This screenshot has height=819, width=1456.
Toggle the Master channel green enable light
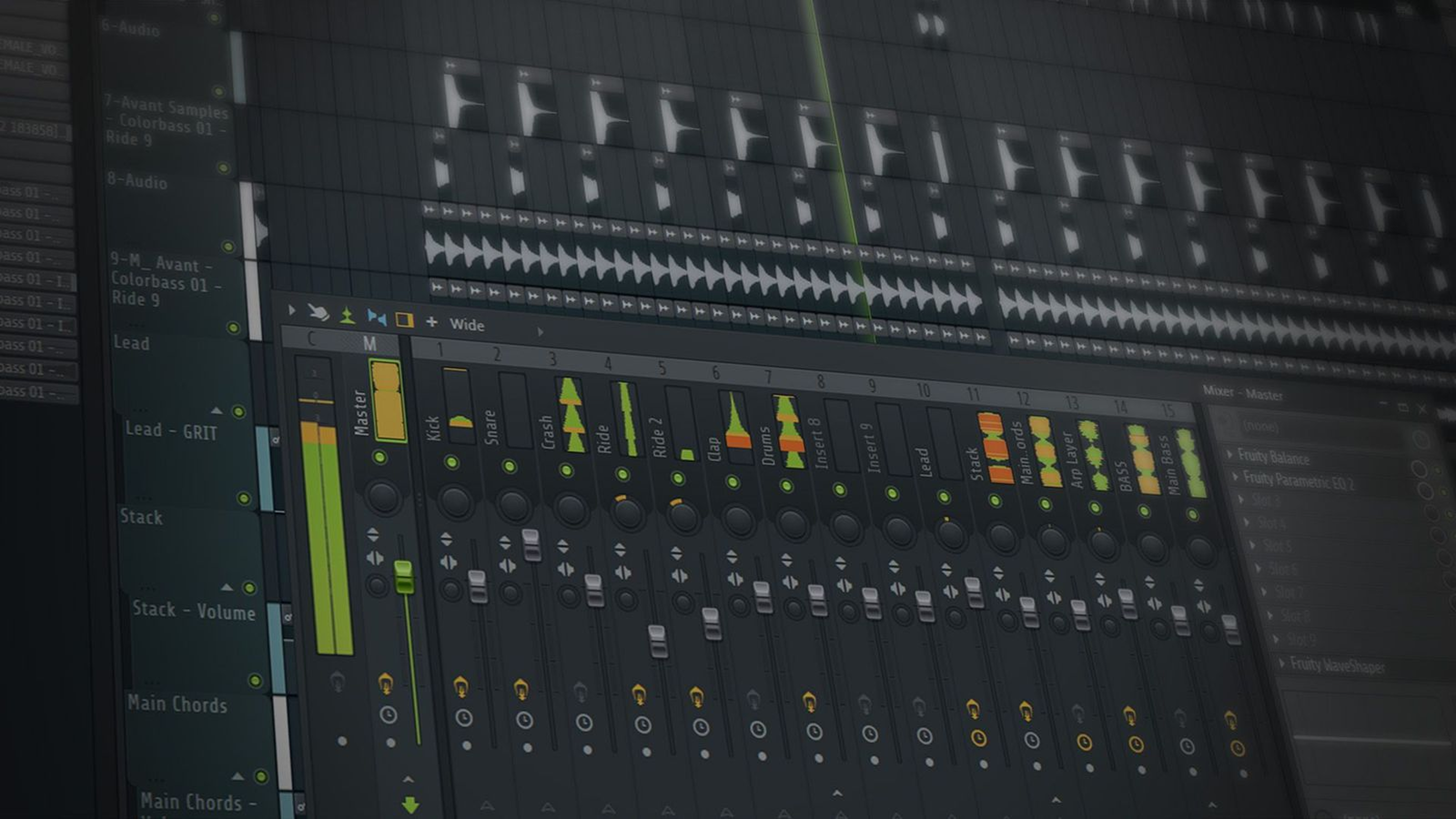tap(380, 457)
